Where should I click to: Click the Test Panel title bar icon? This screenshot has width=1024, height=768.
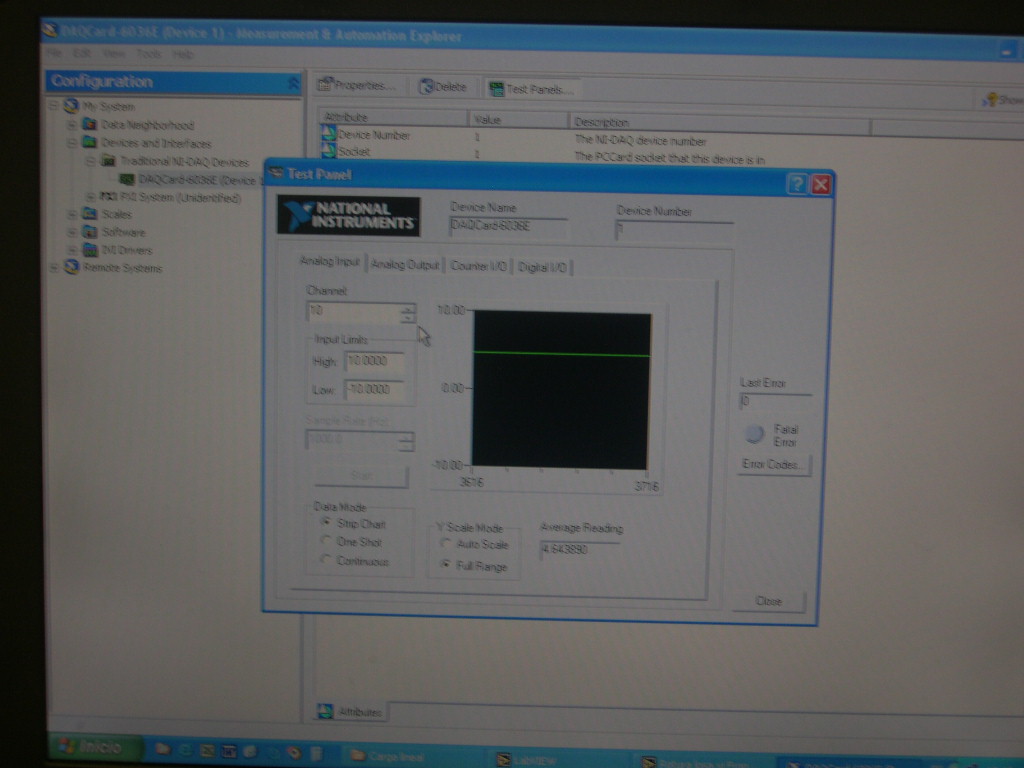[277, 173]
